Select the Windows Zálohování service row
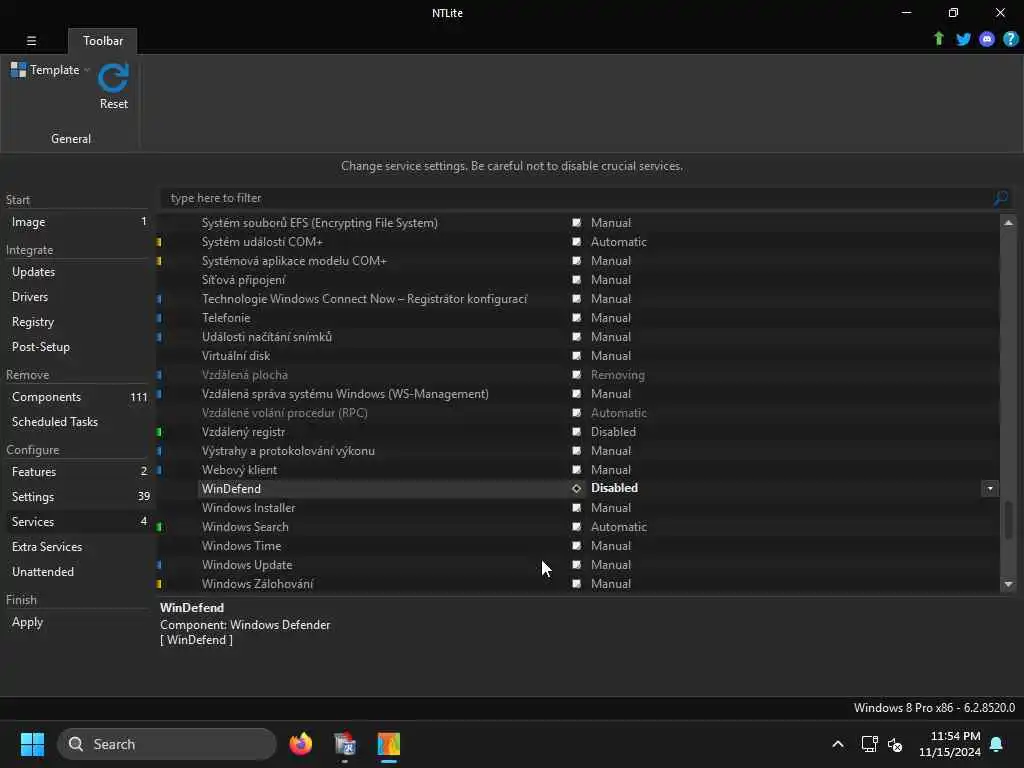This screenshot has height=768, width=1024. click(x=577, y=584)
